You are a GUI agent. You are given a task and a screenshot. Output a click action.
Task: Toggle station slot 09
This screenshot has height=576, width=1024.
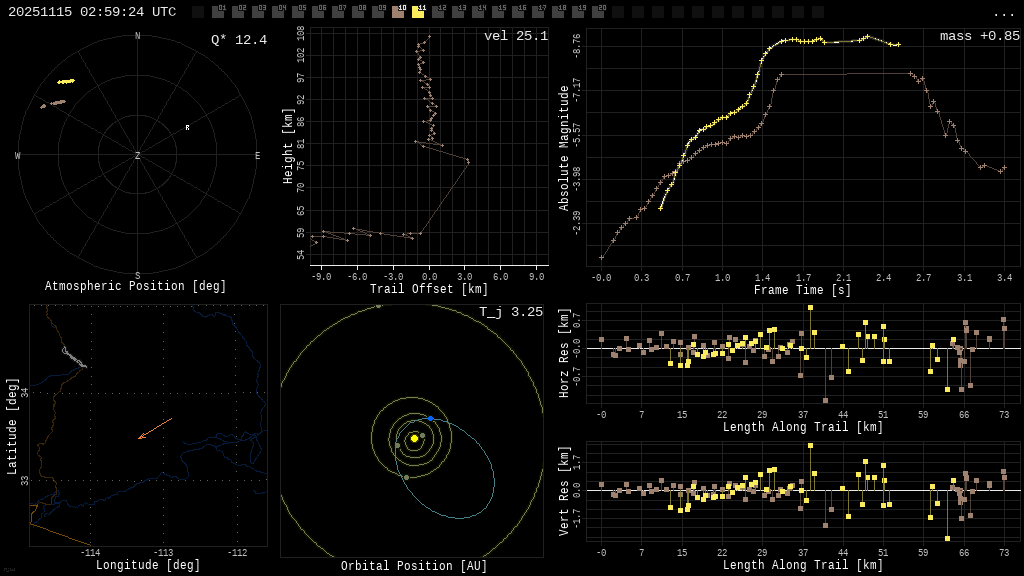click(378, 11)
